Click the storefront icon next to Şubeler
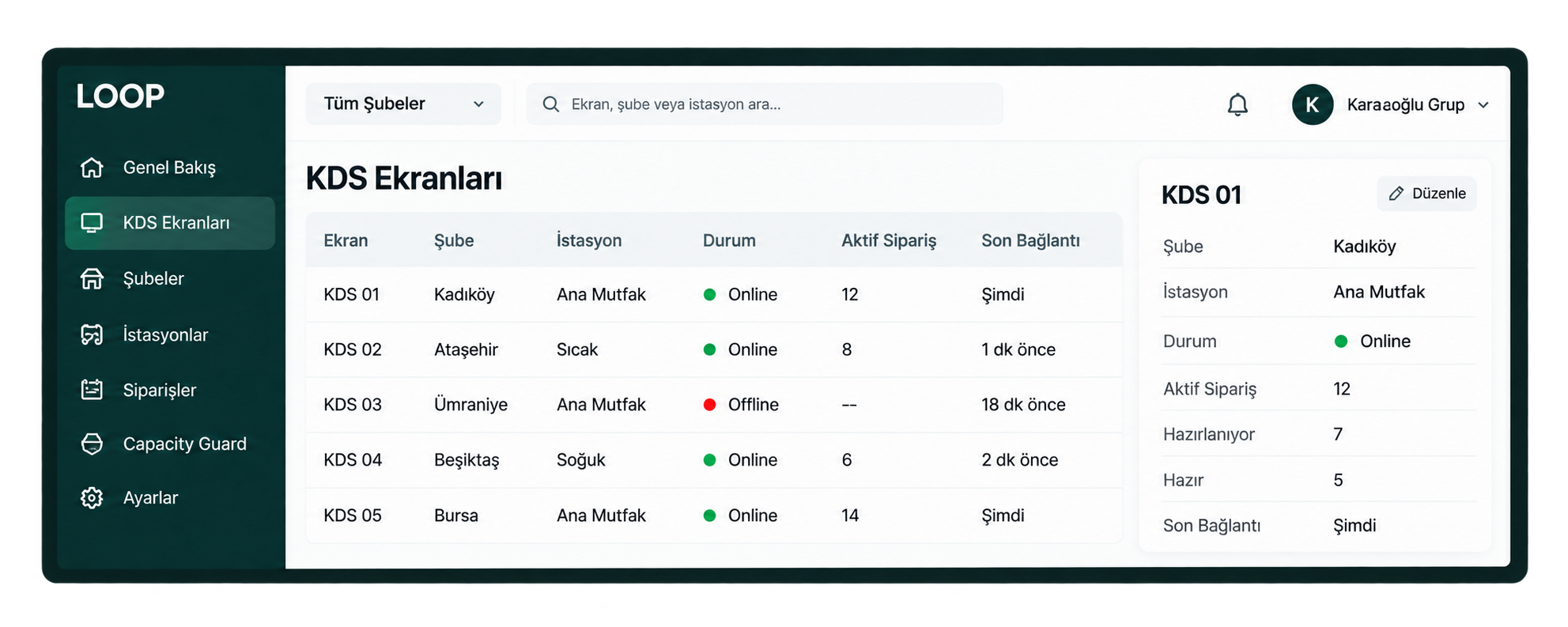The height and width of the screenshot is (627, 1568). click(x=92, y=278)
